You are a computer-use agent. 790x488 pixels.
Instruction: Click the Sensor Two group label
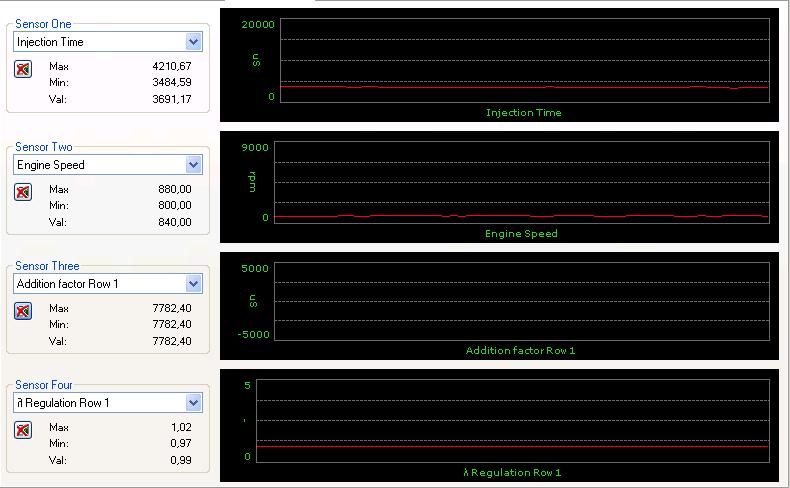43,147
